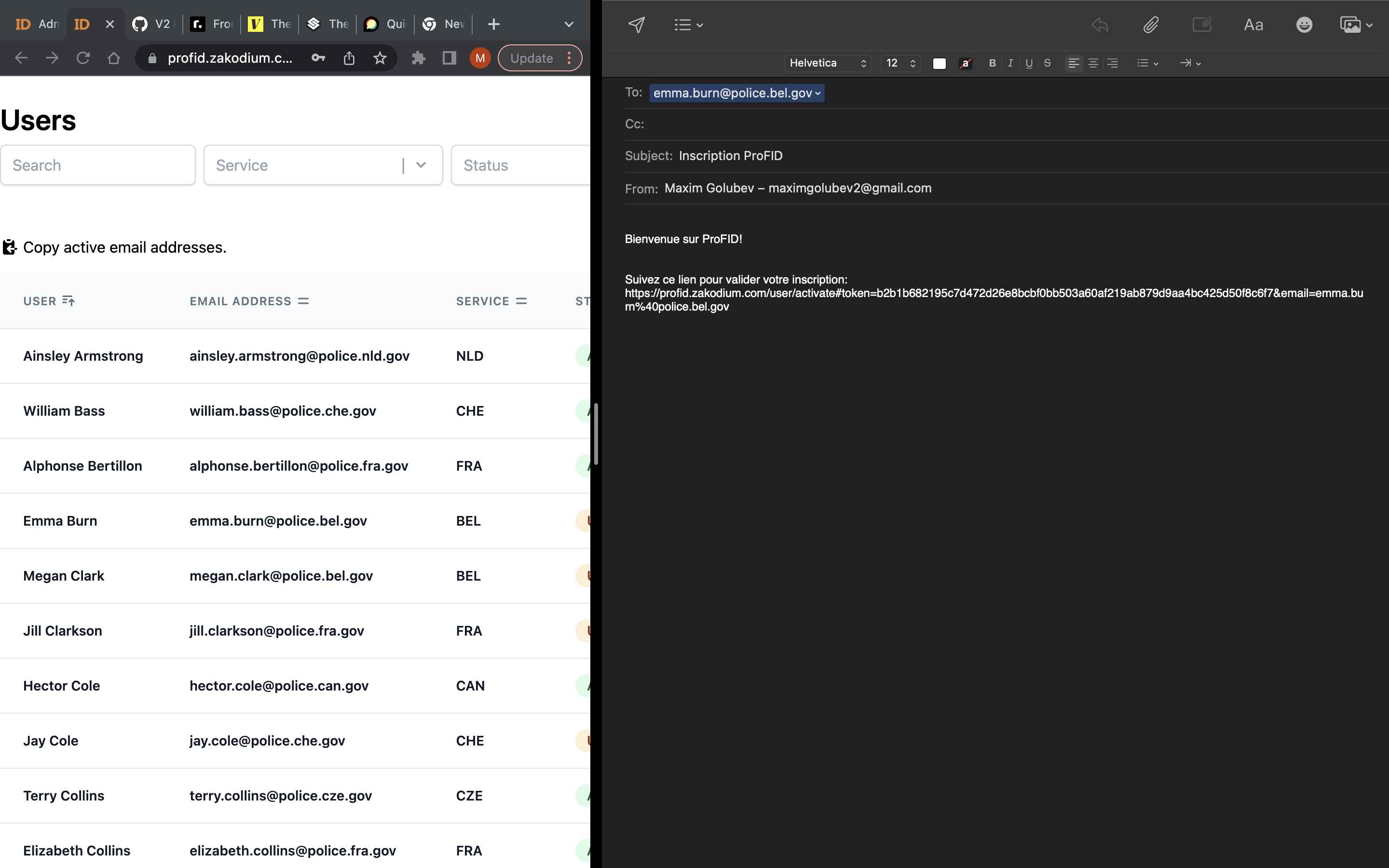Open the text color swatch

click(x=939, y=63)
